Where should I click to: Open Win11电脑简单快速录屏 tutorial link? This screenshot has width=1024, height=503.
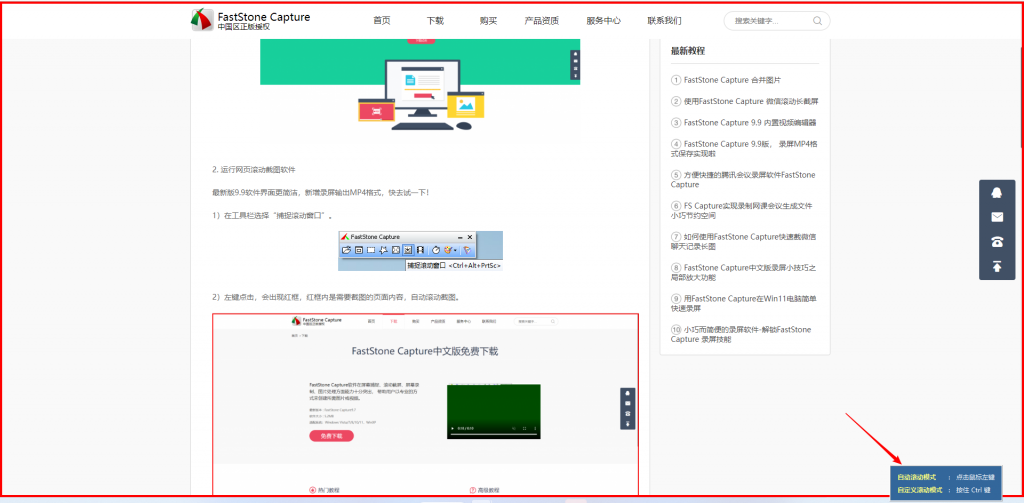click(744, 304)
